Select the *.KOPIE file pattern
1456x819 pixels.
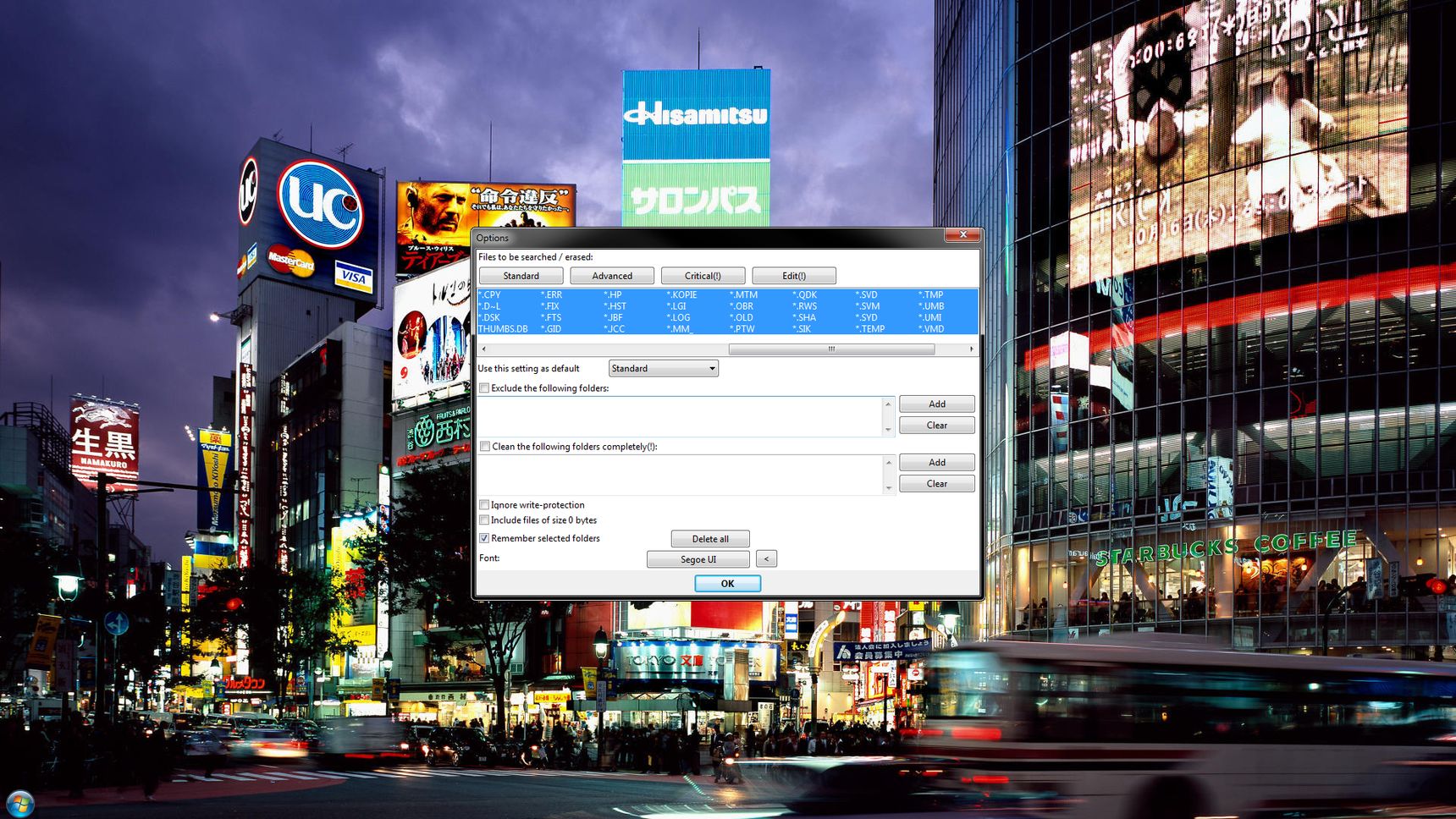click(682, 294)
